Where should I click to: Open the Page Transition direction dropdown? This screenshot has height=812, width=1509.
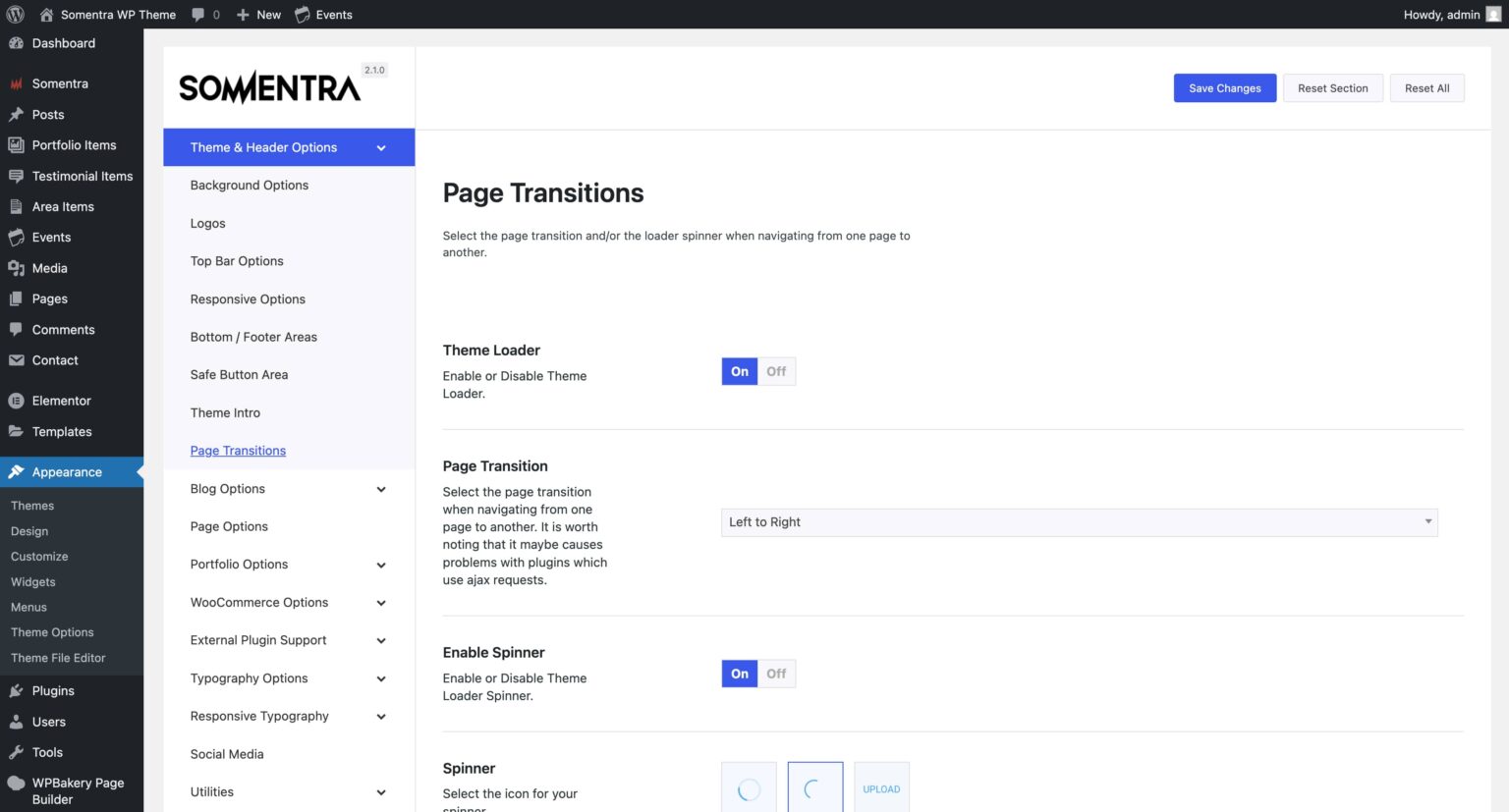point(1078,521)
